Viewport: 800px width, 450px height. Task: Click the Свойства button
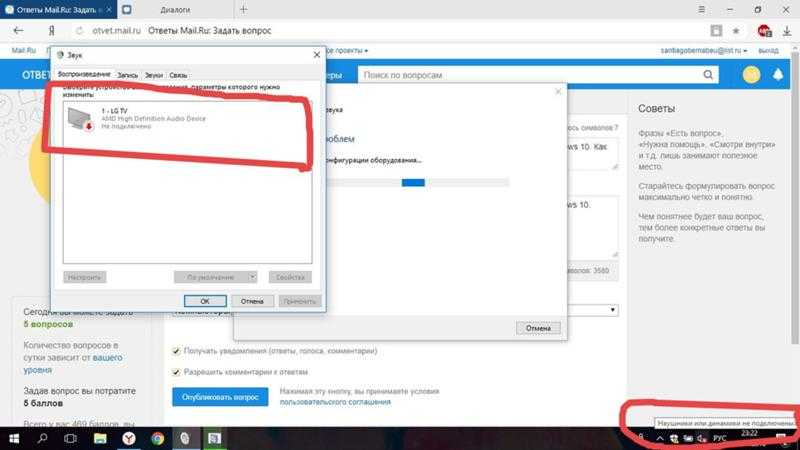pos(290,277)
